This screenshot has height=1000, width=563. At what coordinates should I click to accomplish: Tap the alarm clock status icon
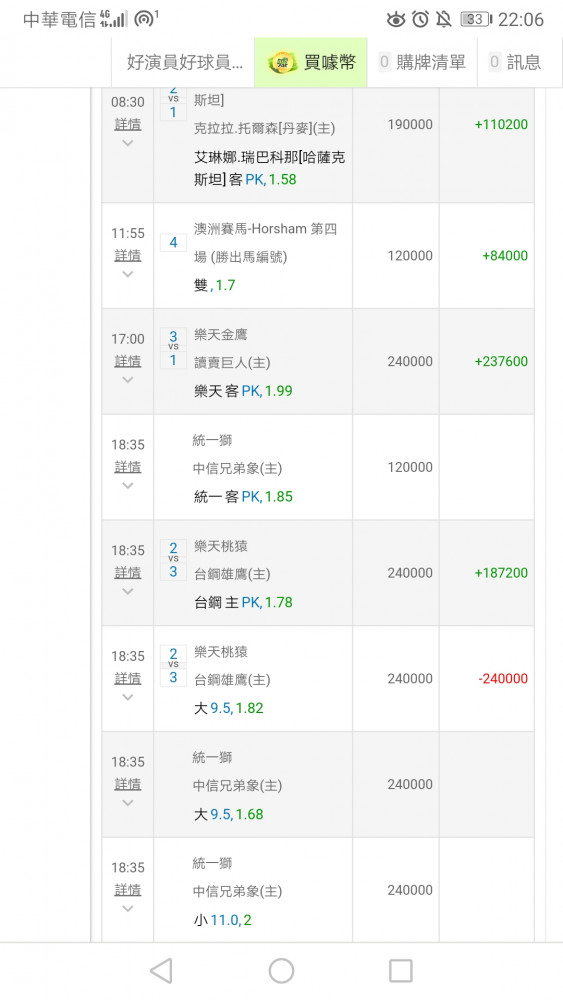pyautogui.click(x=420, y=19)
